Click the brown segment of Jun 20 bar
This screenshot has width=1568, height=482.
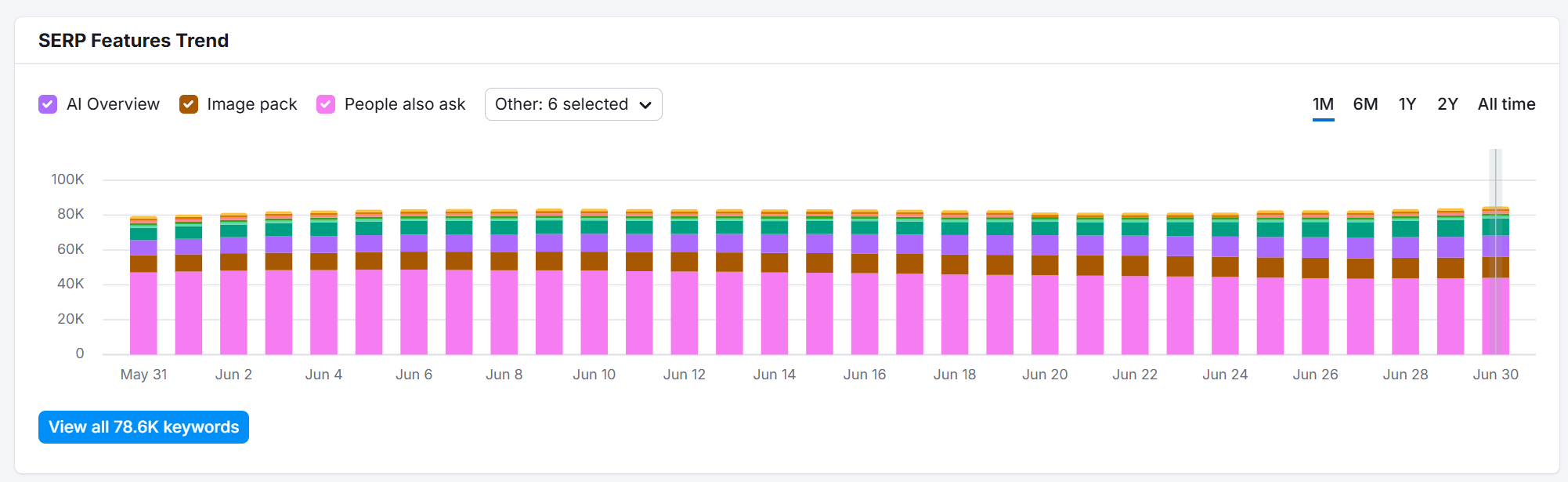pyautogui.click(x=1045, y=265)
